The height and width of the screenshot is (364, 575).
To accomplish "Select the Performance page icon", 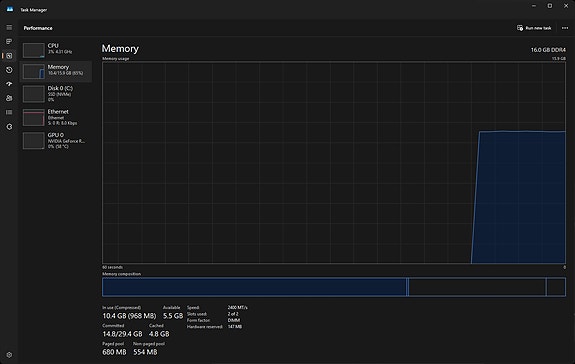I will point(9,56).
